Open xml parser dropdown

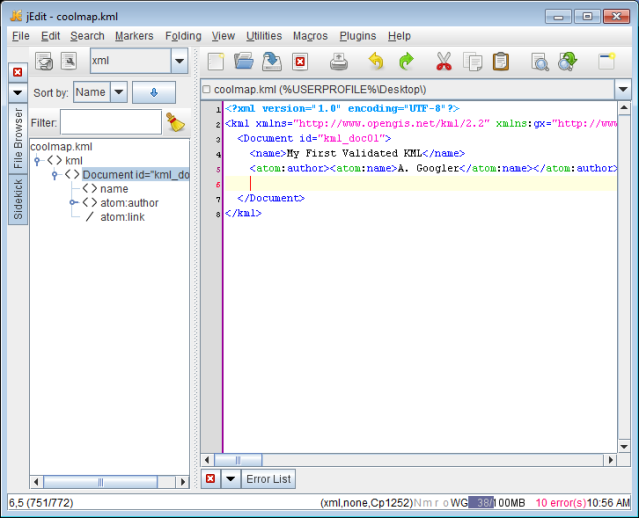click(179, 61)
